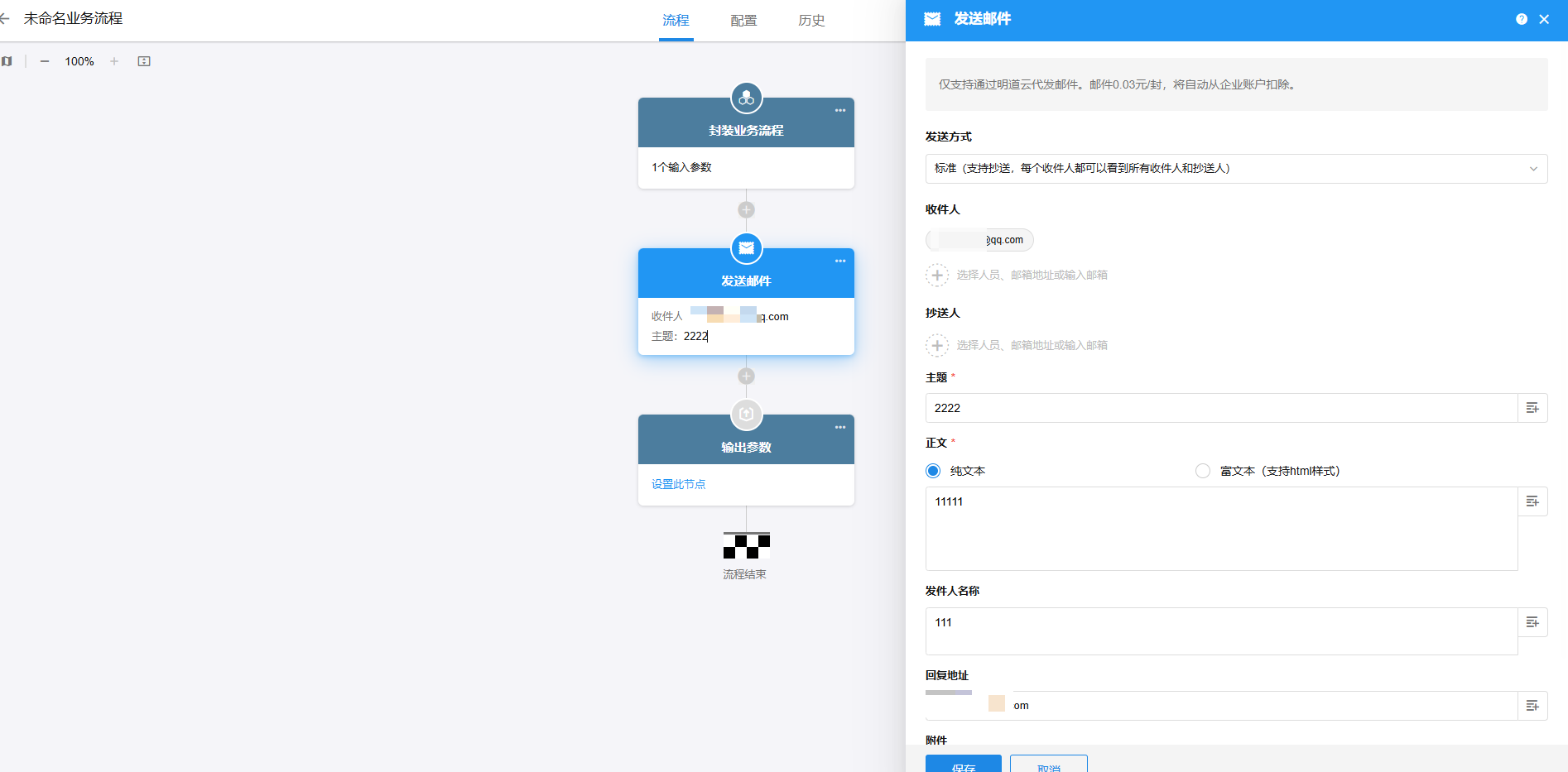Click the fit-to-screen icon next to zoom controls
The image size is (1568, 772).
tap(144, 61)
